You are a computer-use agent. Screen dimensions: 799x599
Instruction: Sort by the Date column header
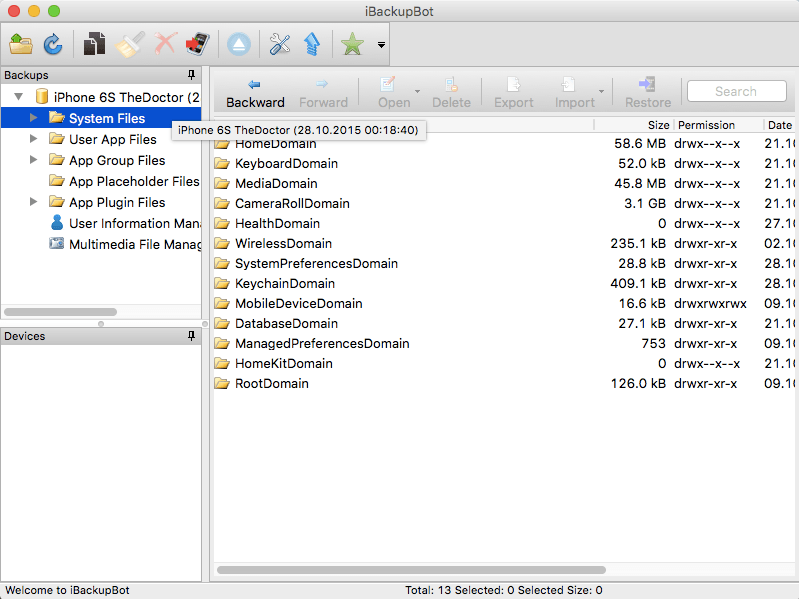(780, 125)
